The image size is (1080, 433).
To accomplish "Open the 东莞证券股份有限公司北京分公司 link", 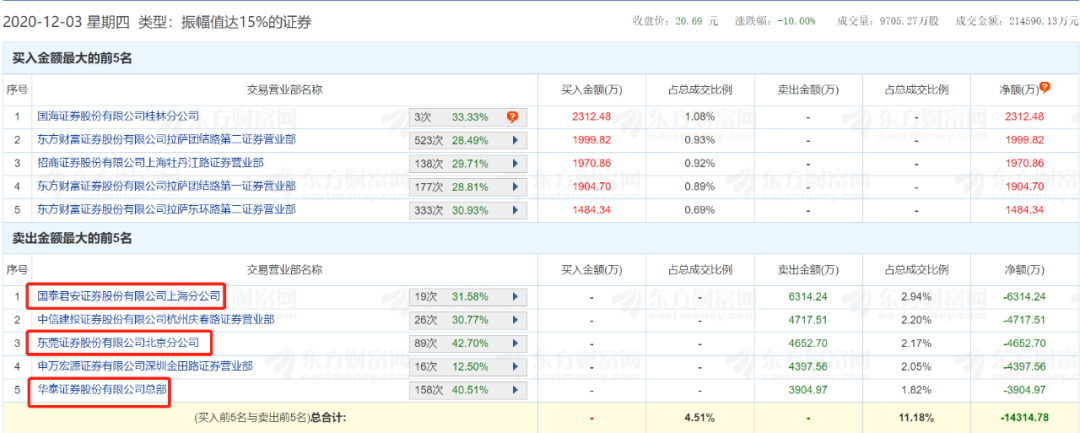I will pyautogui.click(x=118, y=342).
